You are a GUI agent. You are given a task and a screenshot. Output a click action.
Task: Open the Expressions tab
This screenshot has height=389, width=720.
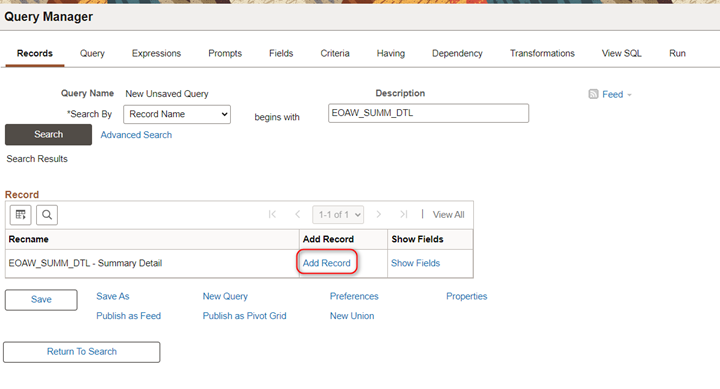pyautogui.click(x=156, y=53)
